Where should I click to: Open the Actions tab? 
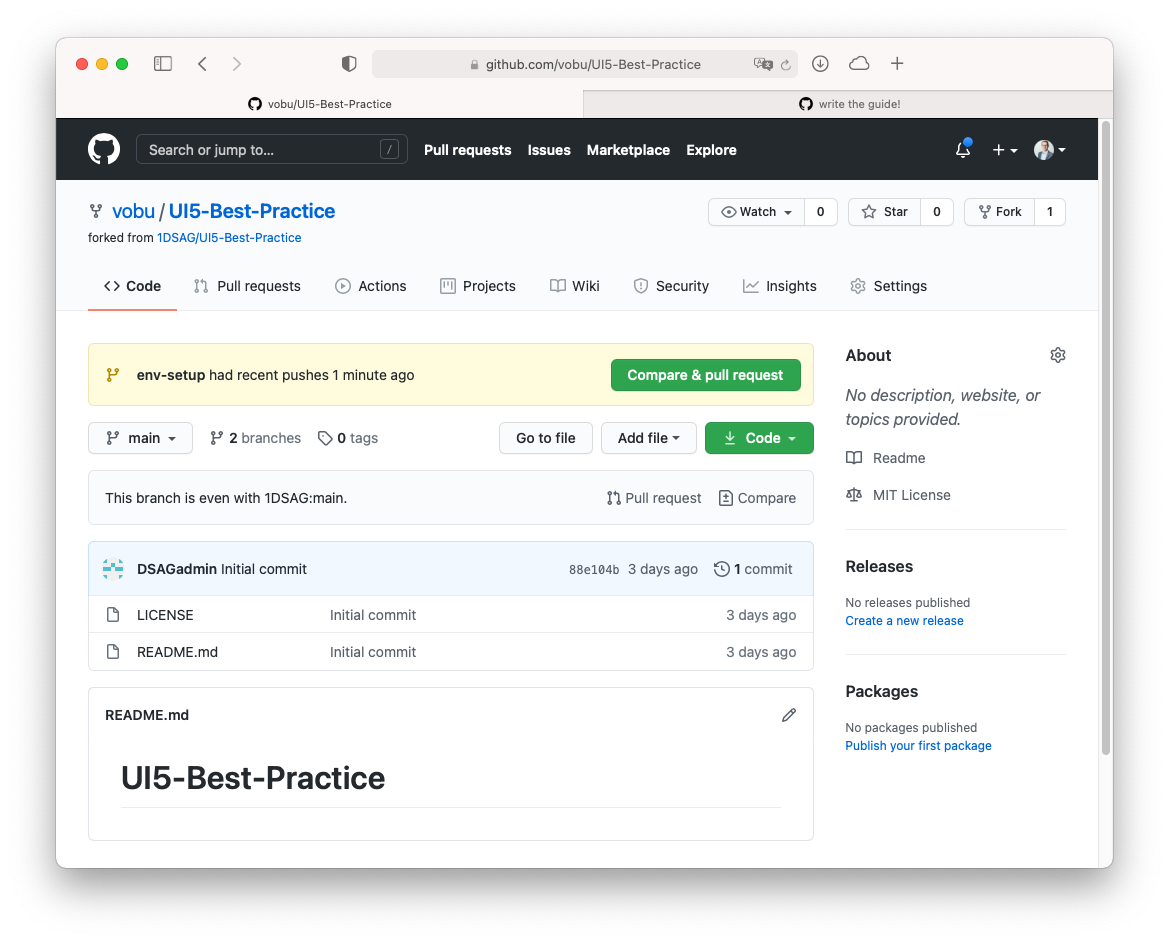point(371,286)
